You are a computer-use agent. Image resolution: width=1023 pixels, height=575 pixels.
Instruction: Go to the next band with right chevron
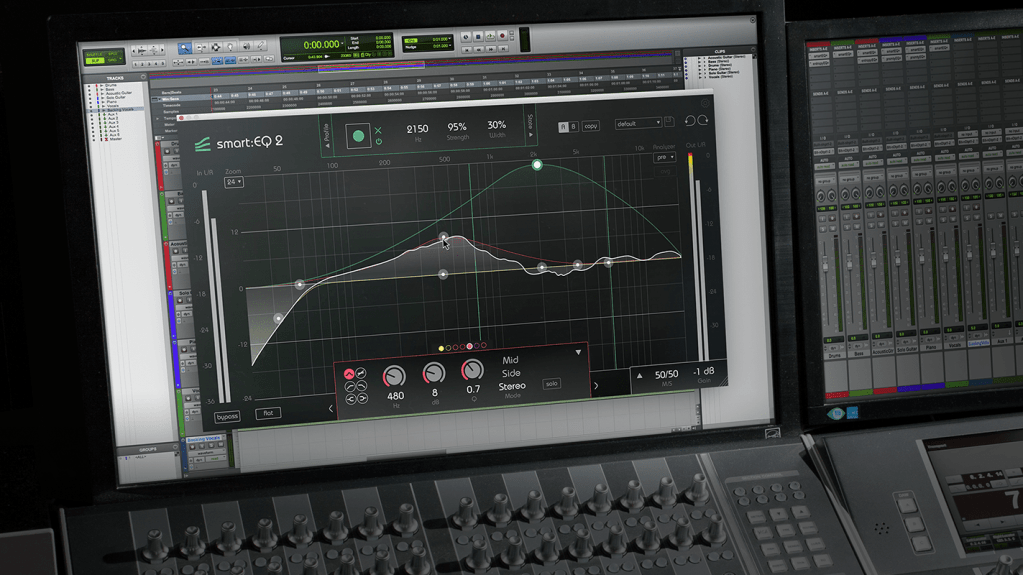(597, 386)
